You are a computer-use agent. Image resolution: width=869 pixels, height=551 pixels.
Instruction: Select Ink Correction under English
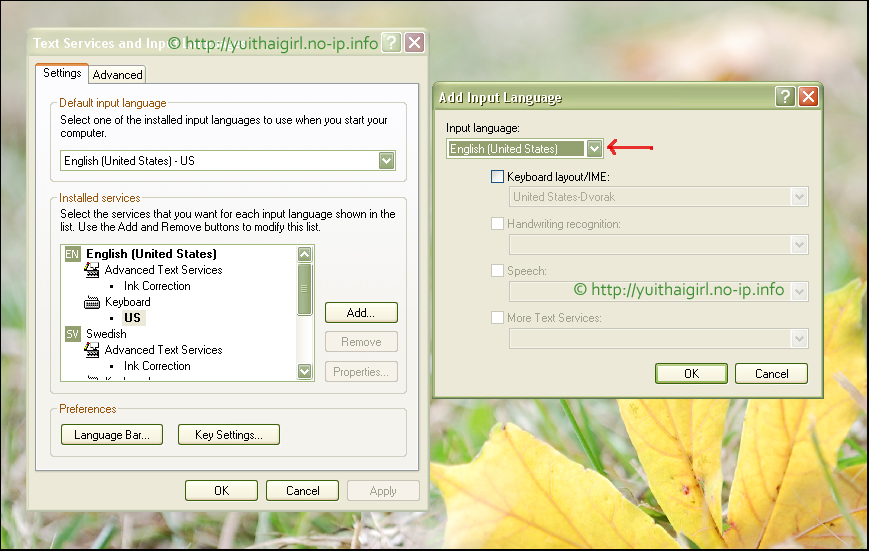(157, 286)
